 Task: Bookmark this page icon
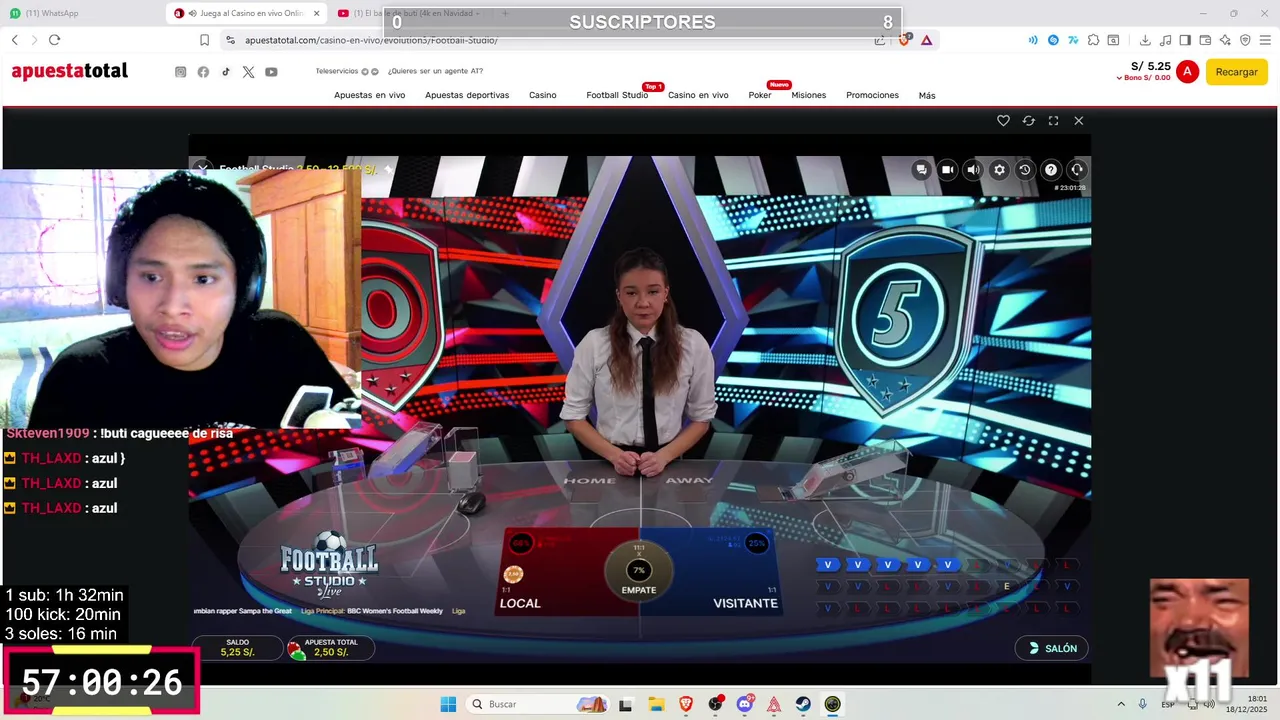pyautogui.click(x=204, y=40)
